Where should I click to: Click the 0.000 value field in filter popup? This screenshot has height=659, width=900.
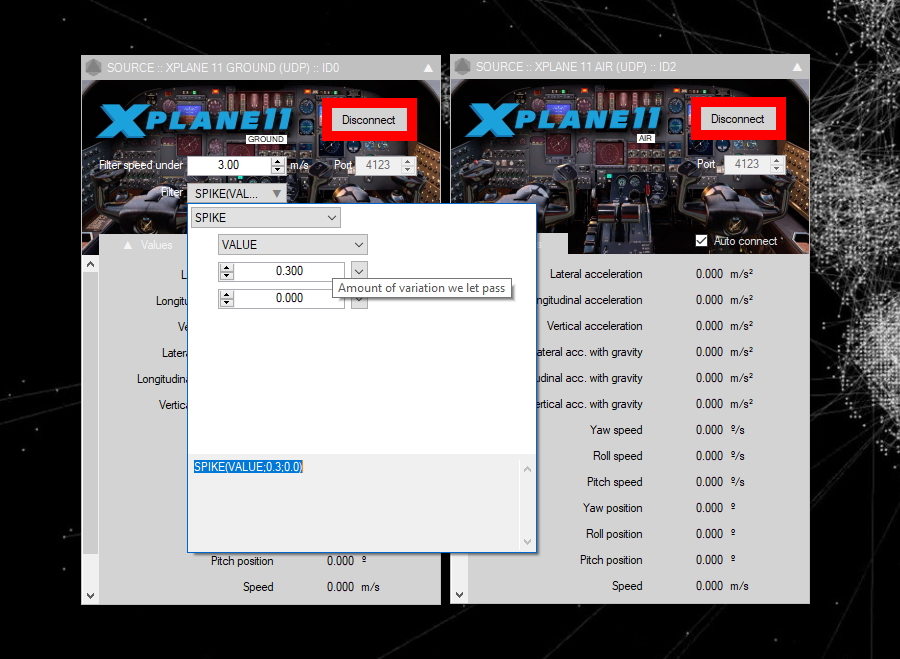pos(289,298)
